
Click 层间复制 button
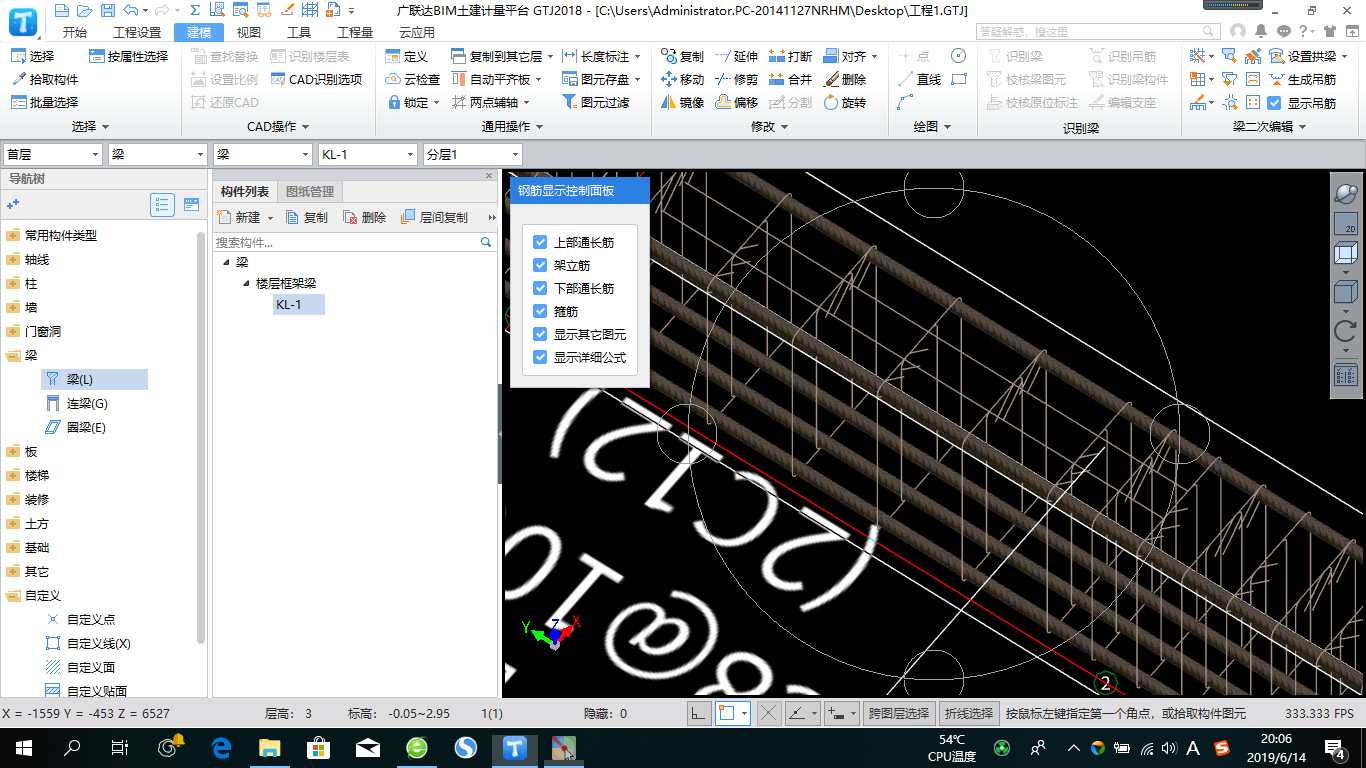434,217
